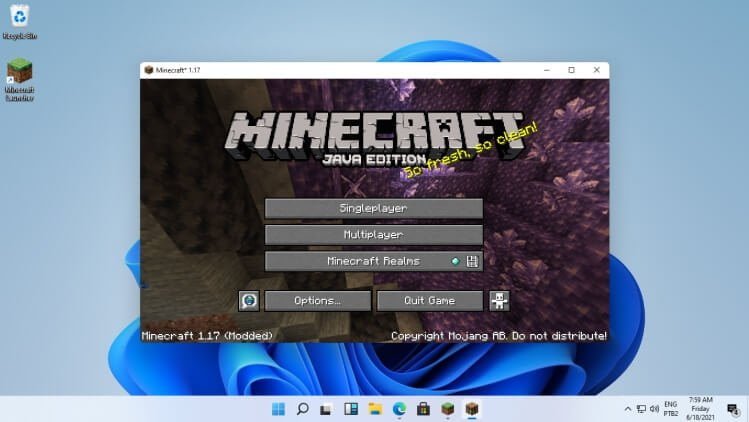This screenshot has width=749, height=422.
Task: Click the volume speaker icon in system tray
Action: (654, 409)
